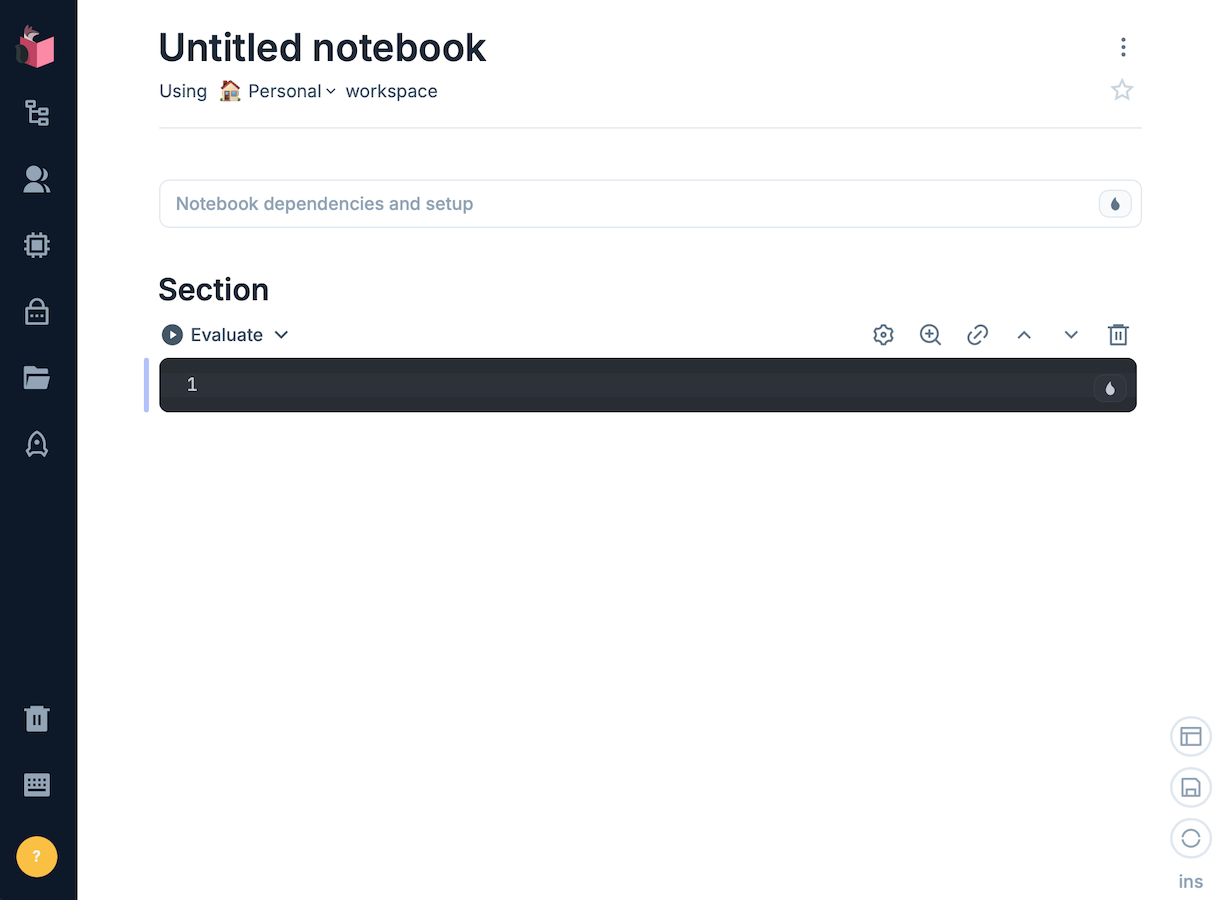Open the sections outline sidebar panel
The image size is (1221, 900).
37,113
